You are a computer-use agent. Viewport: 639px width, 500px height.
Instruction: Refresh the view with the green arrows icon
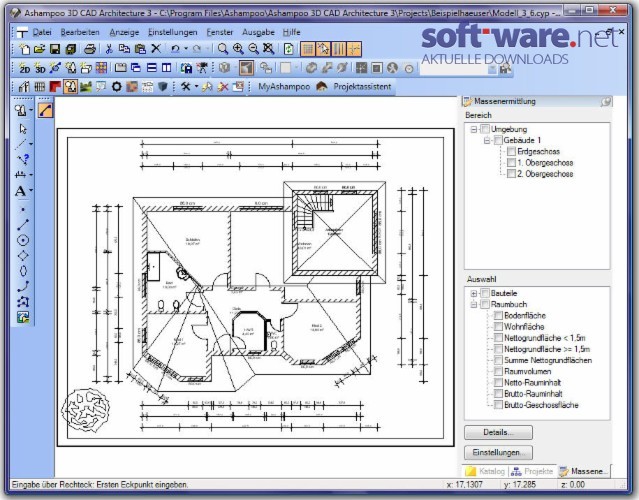(x=289, y=49)
